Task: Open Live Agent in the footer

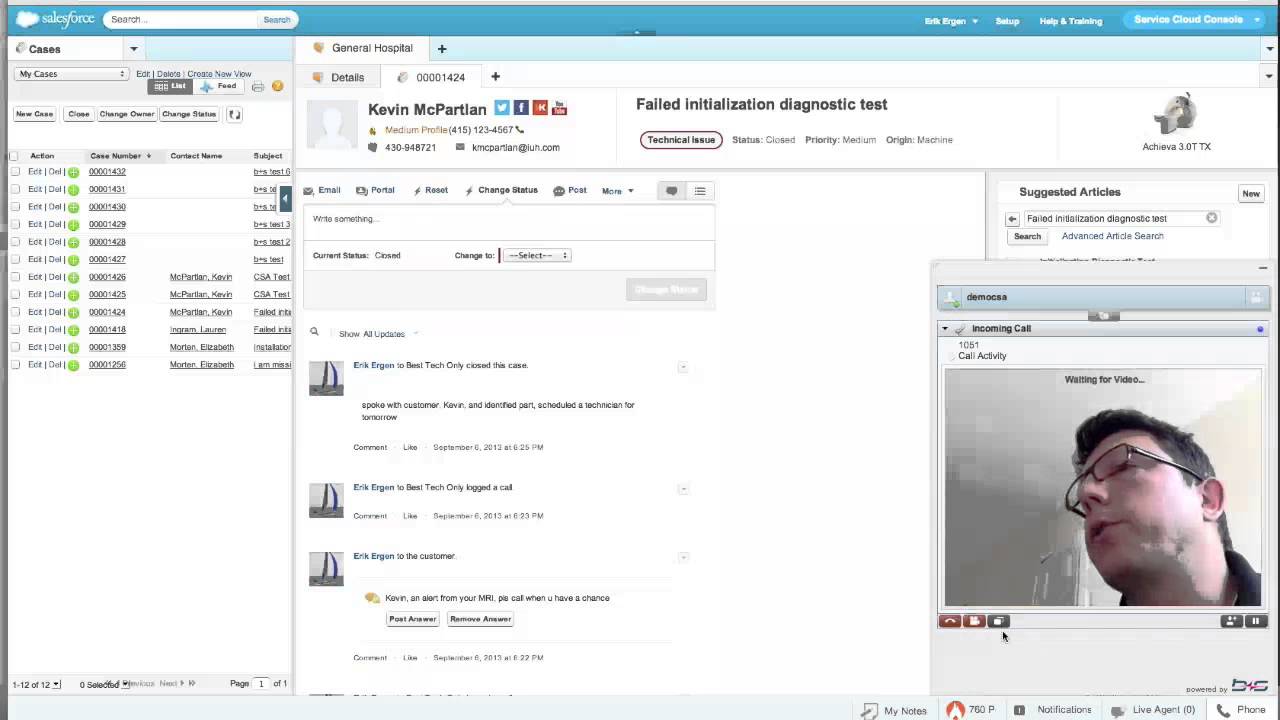Action: pyautogui.click(x=1152, y=710)
